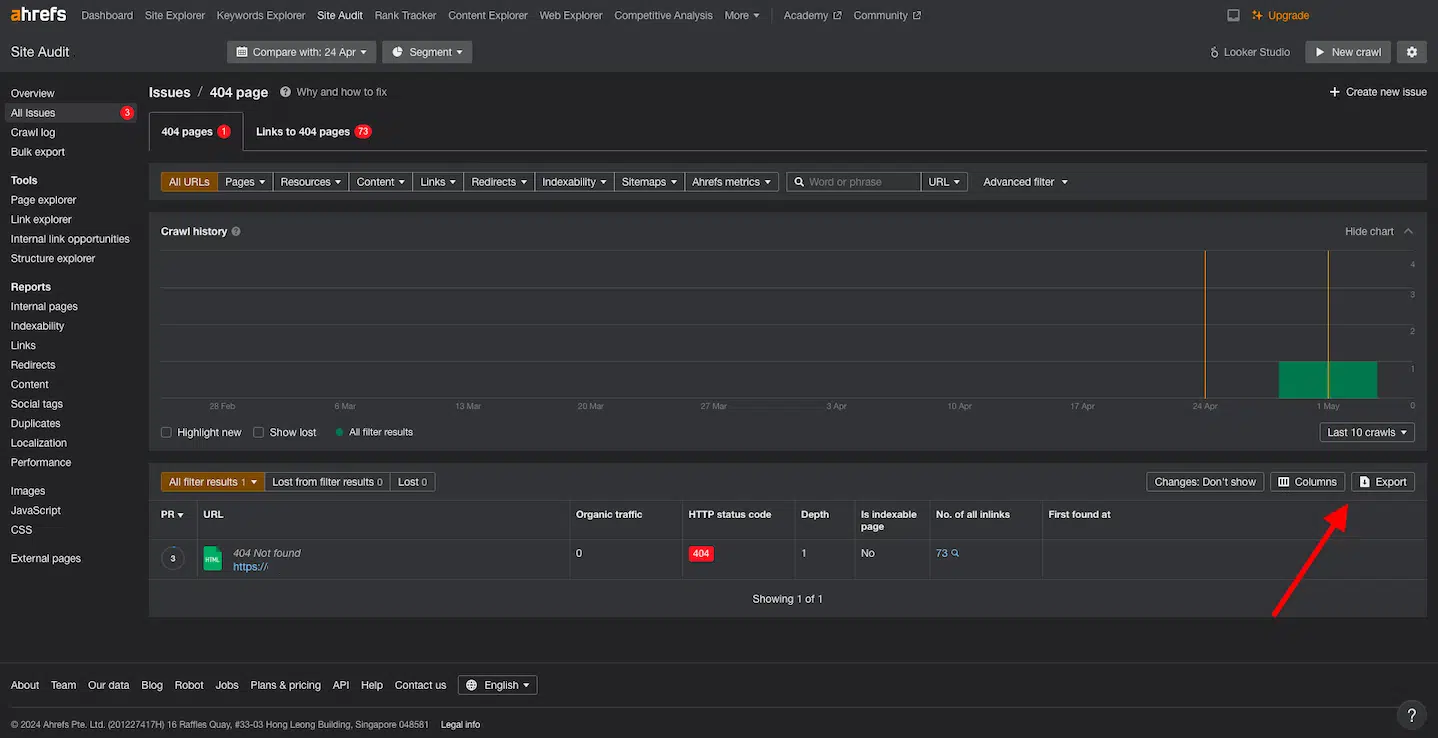Expand the Pages filter dropdown
The image size is (1438, 738).
pyautogui.click(x=245, y=182)
